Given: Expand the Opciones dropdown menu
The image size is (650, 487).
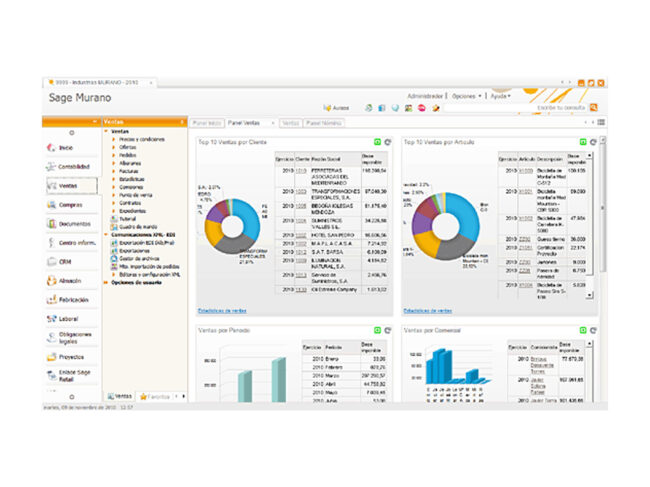Looking at the screenshot, I should pos(467,96).
